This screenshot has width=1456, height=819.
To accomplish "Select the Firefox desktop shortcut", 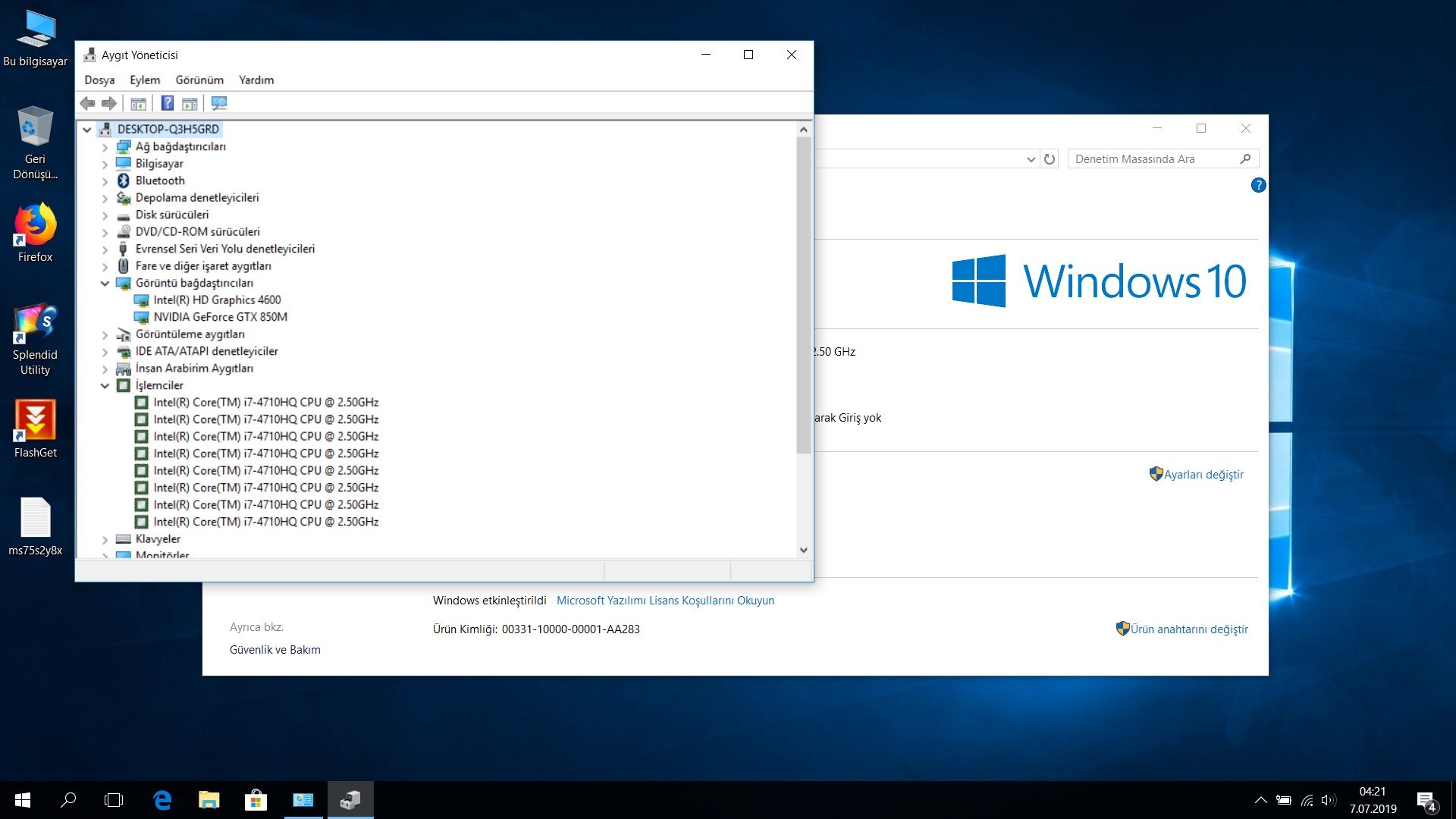I will click(x=35, y=233).
